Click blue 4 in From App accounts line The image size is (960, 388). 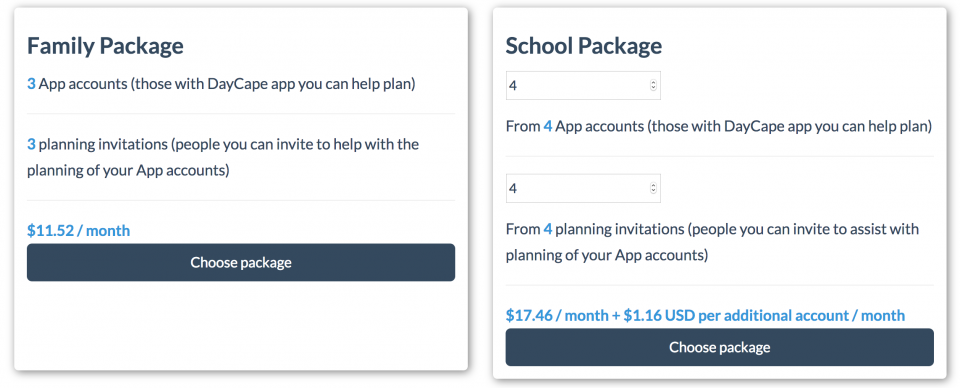[548, 127]
